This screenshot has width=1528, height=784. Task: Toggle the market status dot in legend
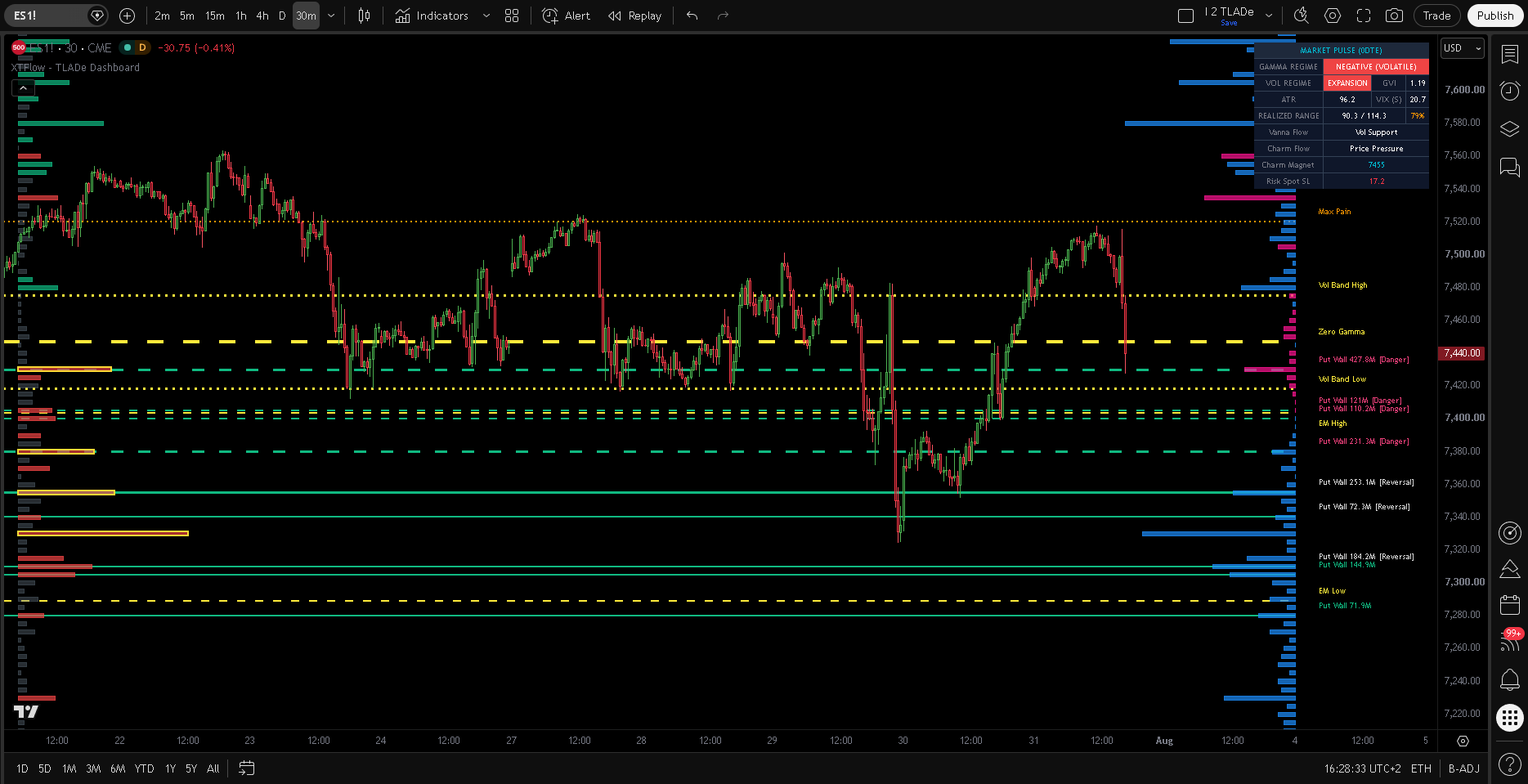[128, 47]
